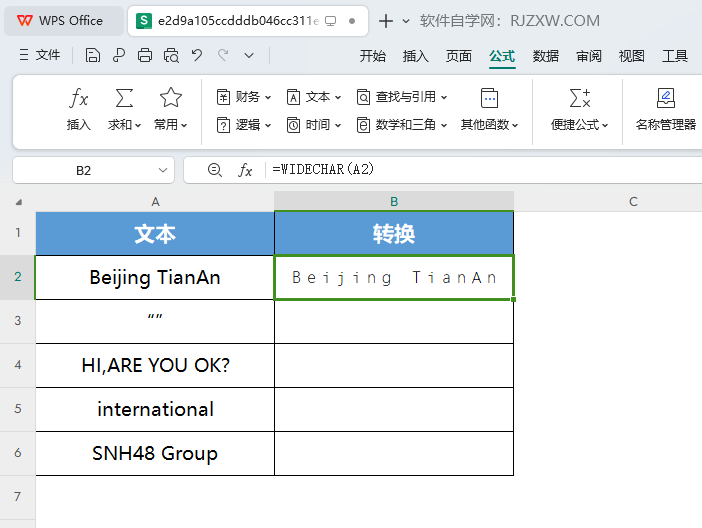702x528 pixels.
Task: Switch to the 页面 ribbon tab
Action: coord(459,56)
